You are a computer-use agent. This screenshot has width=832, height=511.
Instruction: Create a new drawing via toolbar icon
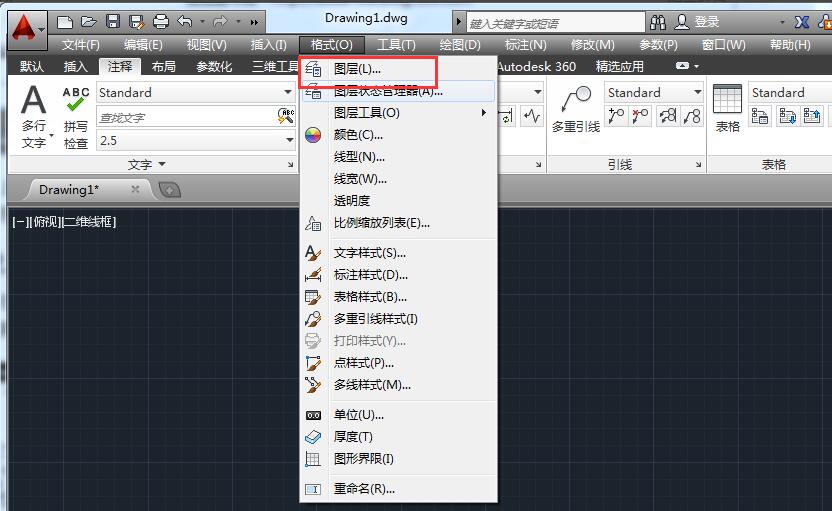pyautogui.click(x=65, y=22)
